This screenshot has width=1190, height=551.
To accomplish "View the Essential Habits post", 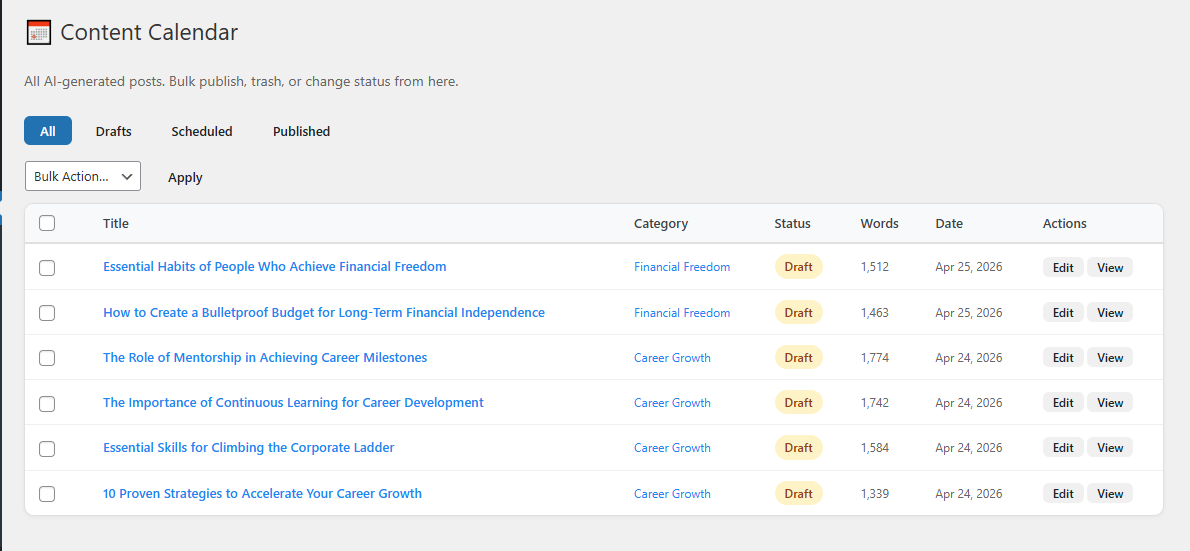I will (1110, 267).
